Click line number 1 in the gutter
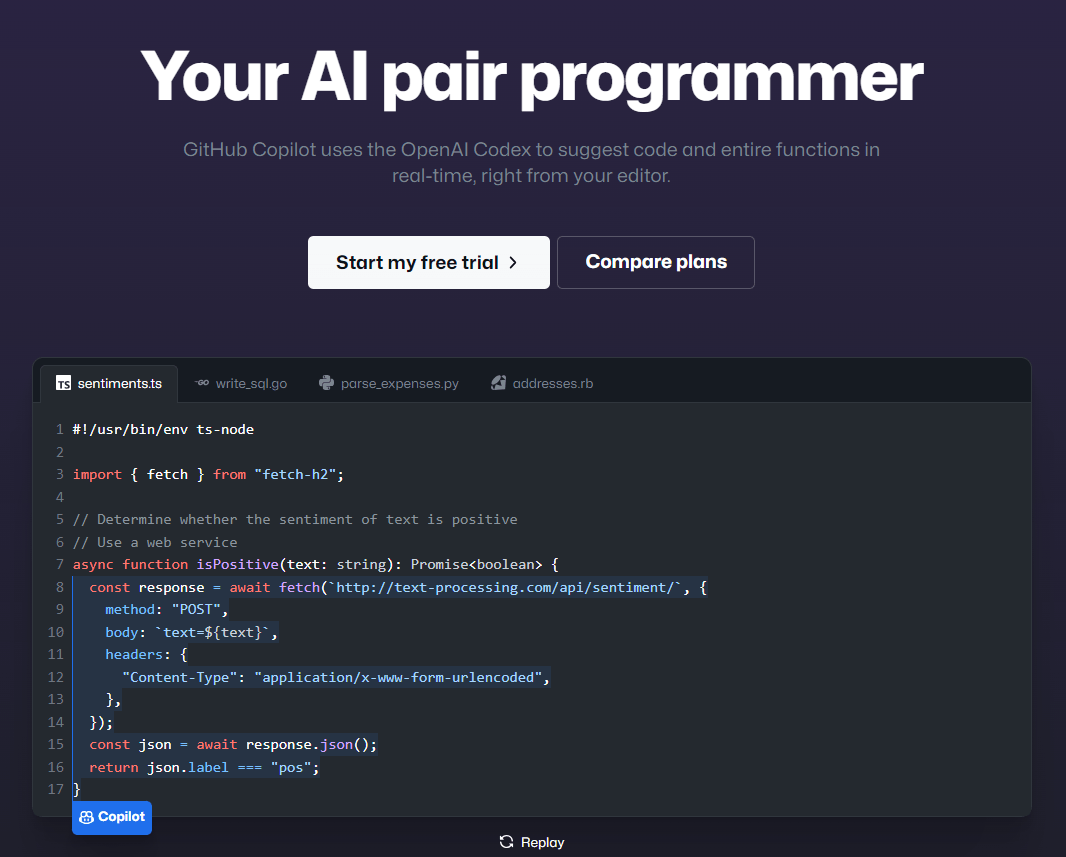1066x857 pixels. [x=60, y=430]
